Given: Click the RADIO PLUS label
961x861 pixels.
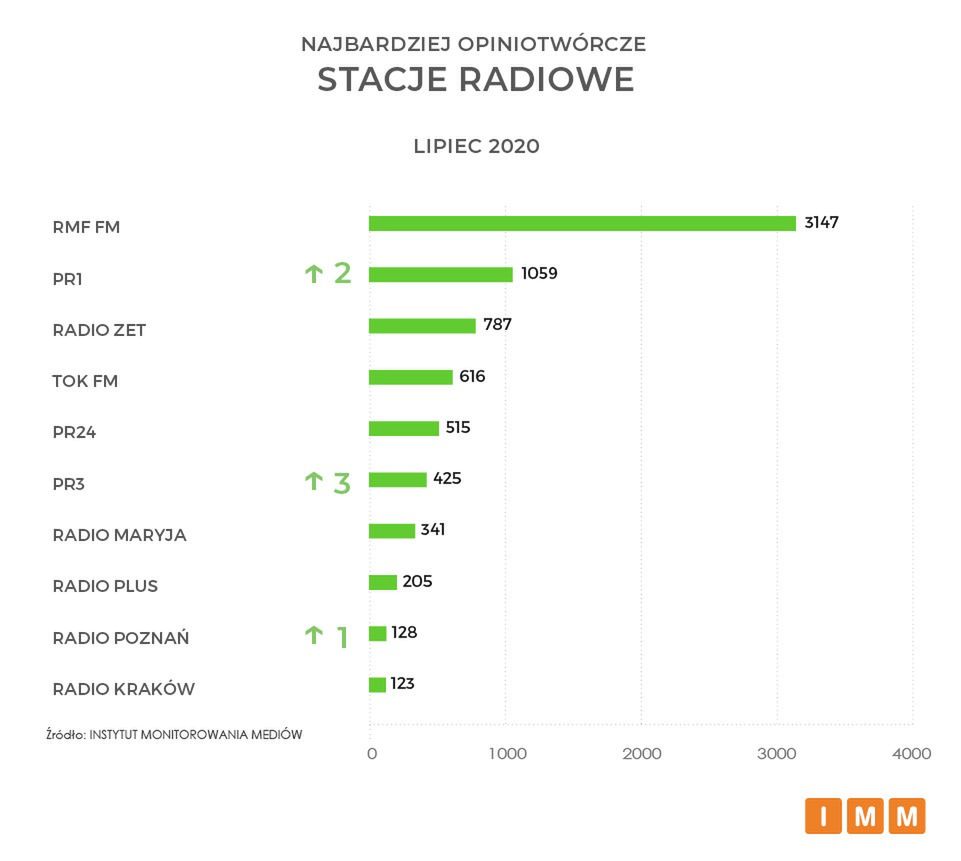Looking at the screenshot, I should click(x=105, y=586).
